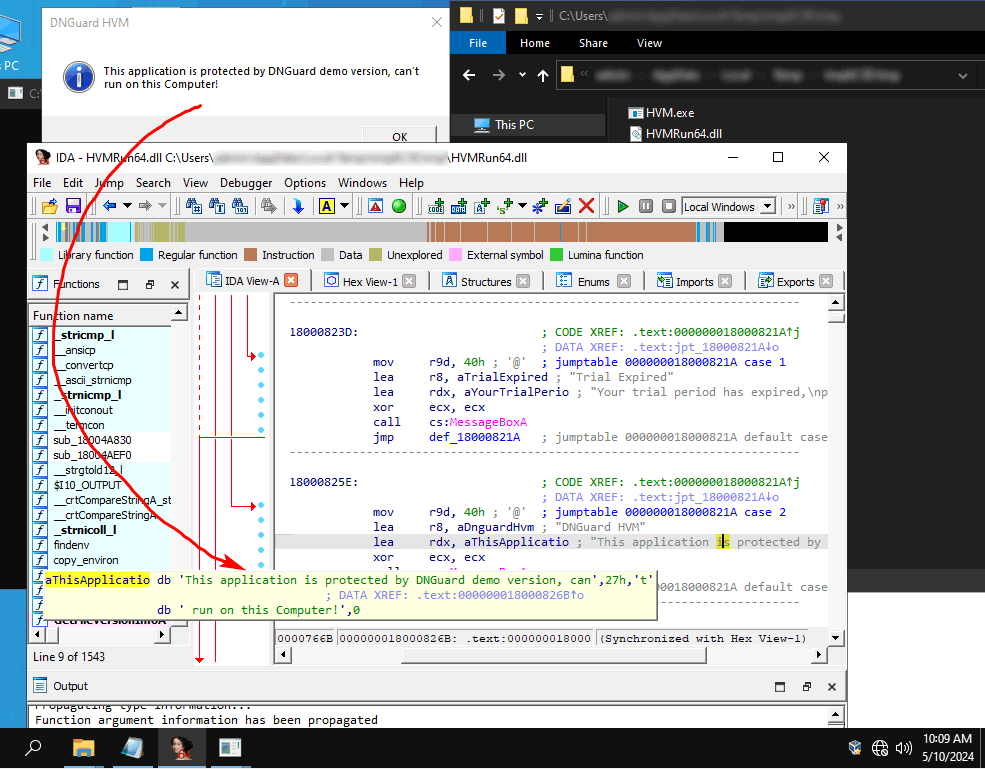Click the Pause process icon
This screenshot has height=769, width=985.
[645, 206]
